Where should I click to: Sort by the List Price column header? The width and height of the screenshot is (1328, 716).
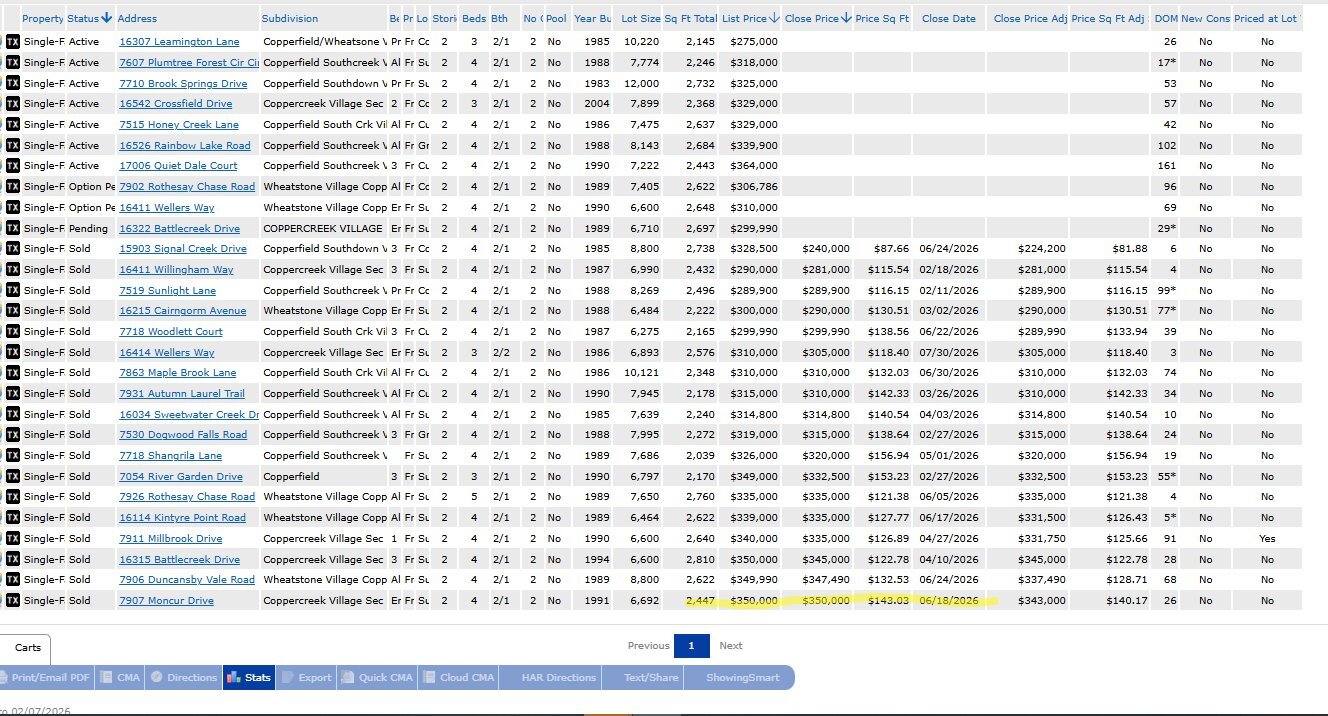tap(750, 18)
